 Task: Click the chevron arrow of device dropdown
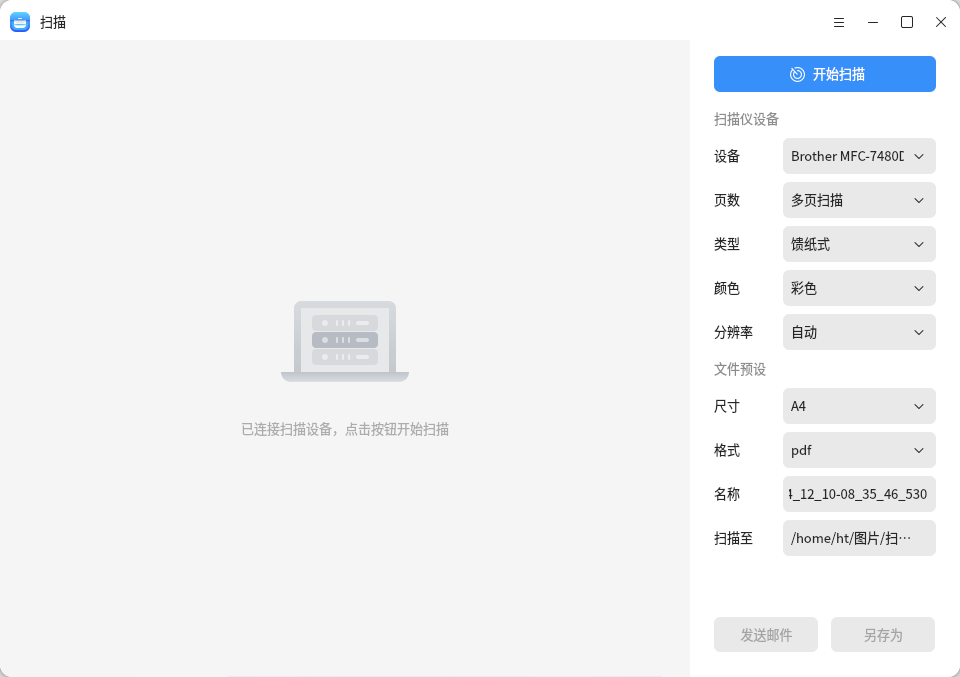tap(919, 156)
